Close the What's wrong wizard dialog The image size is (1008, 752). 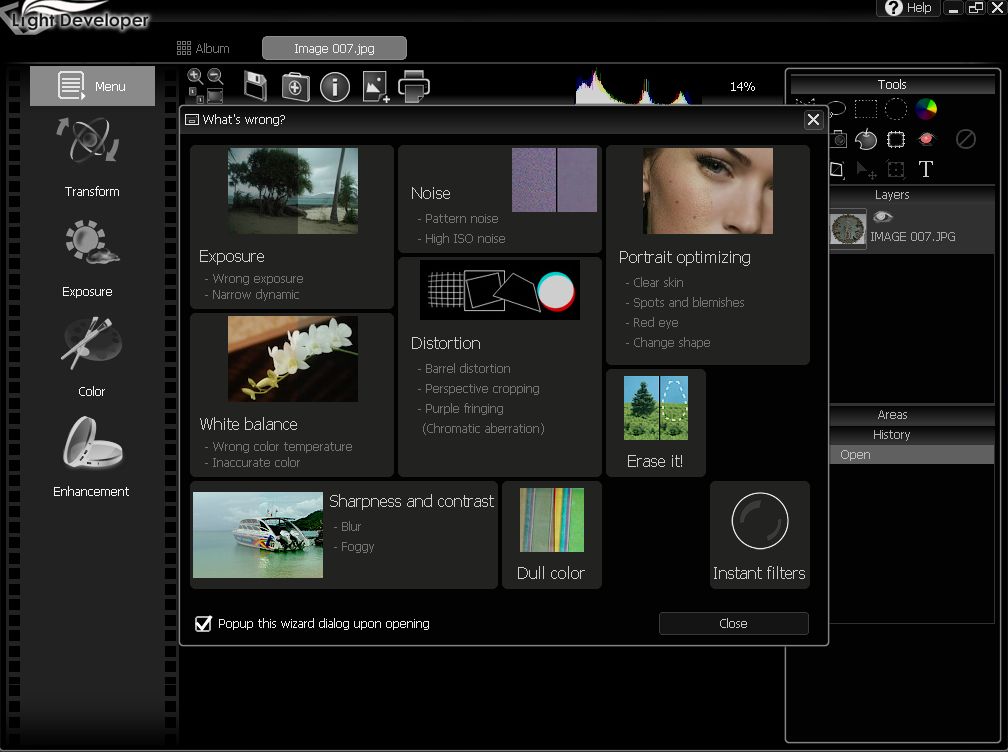813,119
